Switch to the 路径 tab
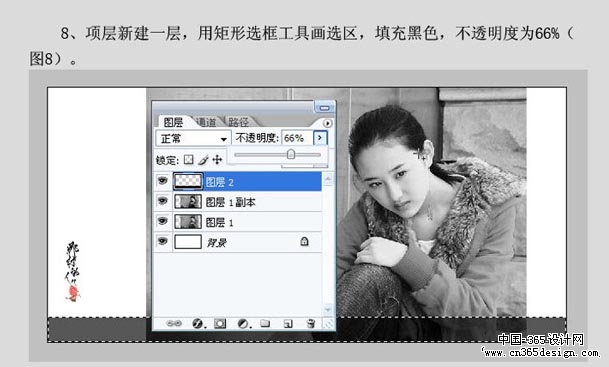This screenshot has height=367, width=609. click(x=238, y=122)
